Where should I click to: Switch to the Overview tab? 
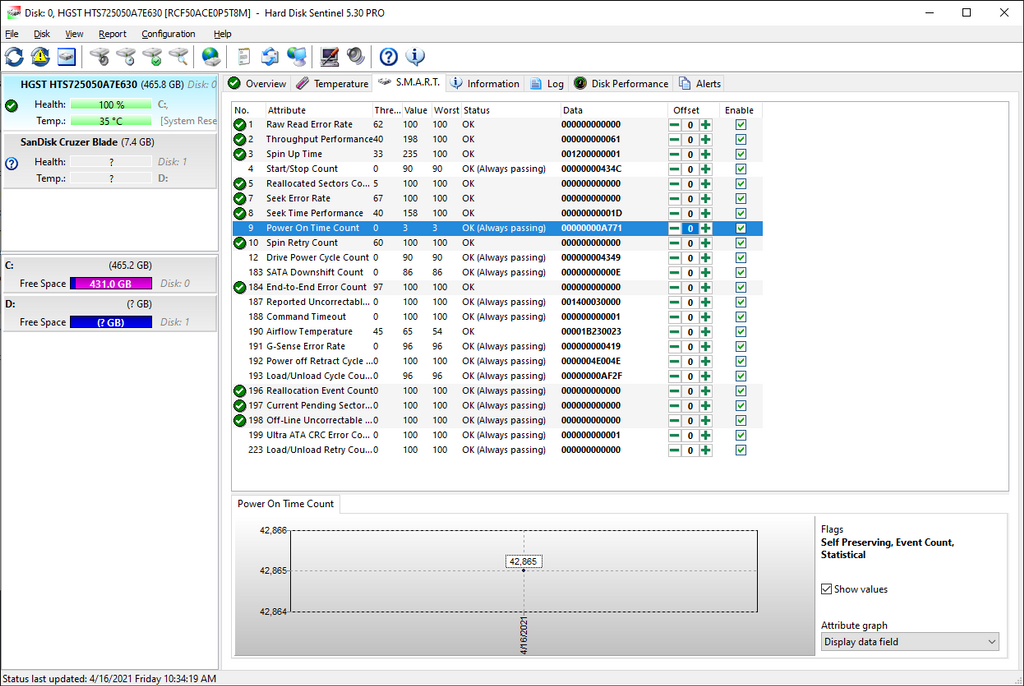point(257,84)
